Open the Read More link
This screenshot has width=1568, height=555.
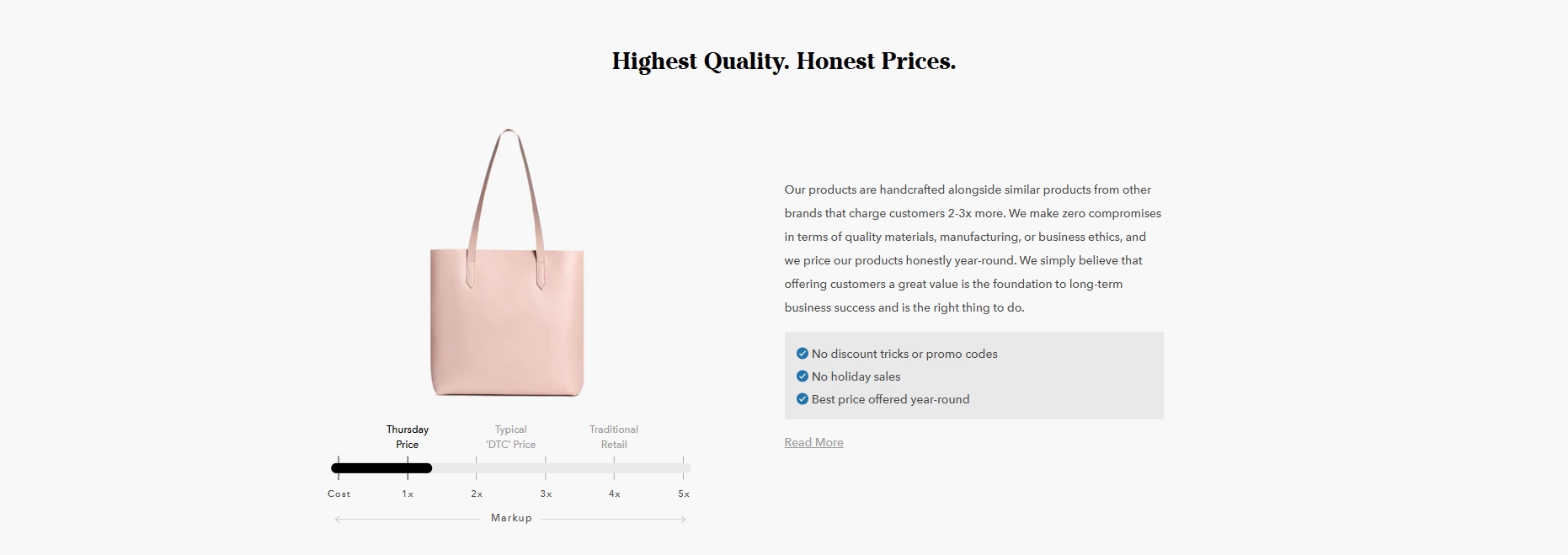pyautogui.click(x=813, y=442)
